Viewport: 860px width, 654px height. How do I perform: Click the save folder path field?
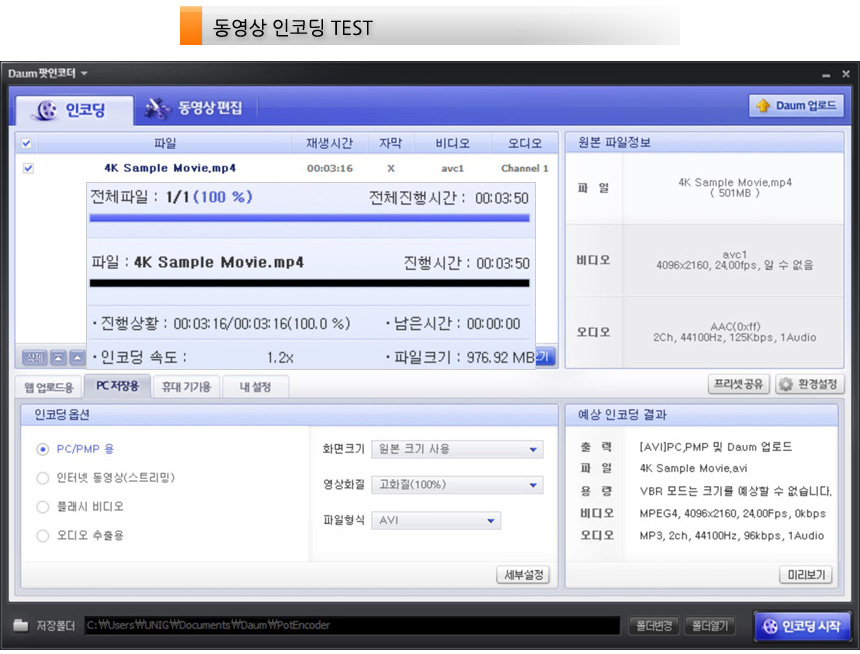pos(350,626)
